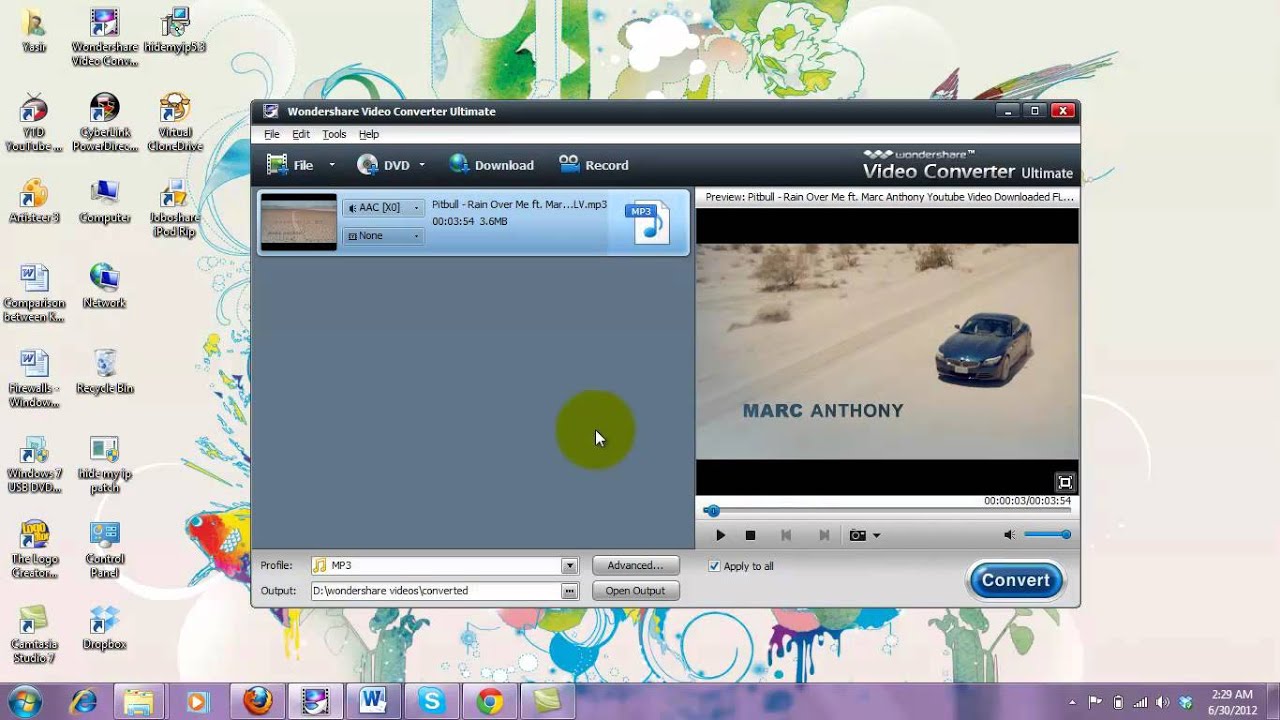The width and height of the screenshot is (1280, 720).
Task: Open Virtual CloneDrive desktop icon
Action: point(174,123)
